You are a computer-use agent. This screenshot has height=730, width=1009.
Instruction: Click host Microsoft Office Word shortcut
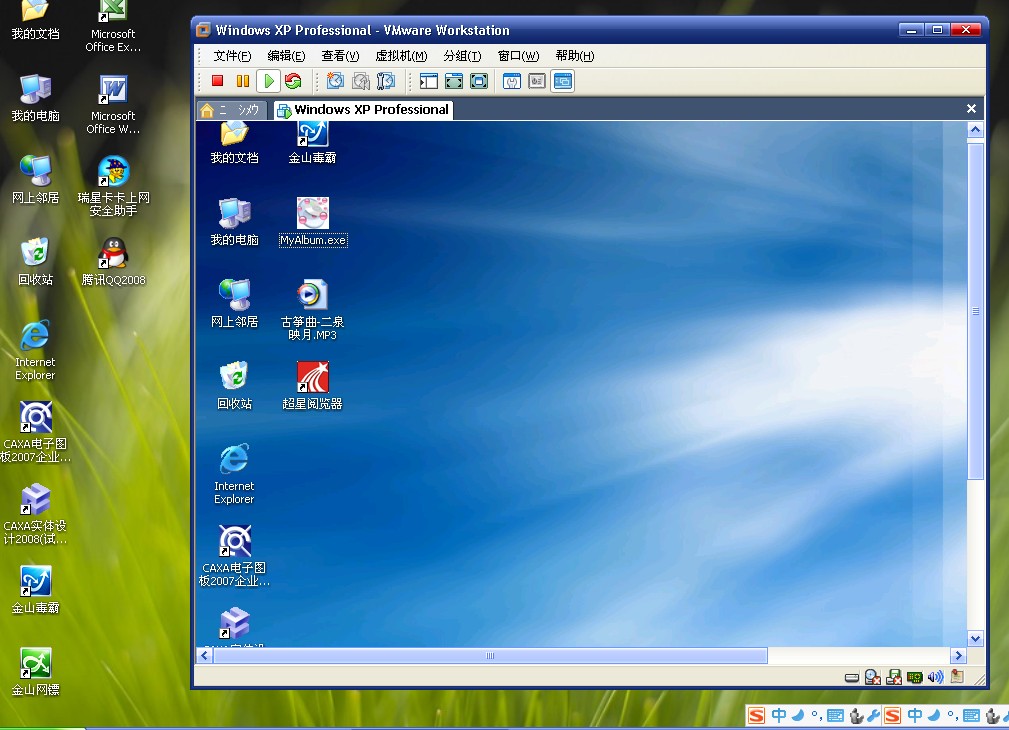[113, 104]
